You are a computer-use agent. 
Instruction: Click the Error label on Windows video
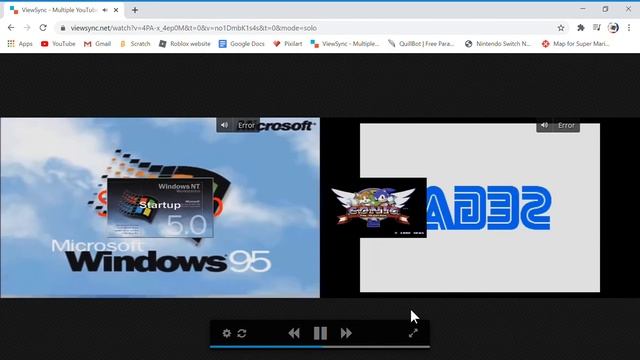246,125
